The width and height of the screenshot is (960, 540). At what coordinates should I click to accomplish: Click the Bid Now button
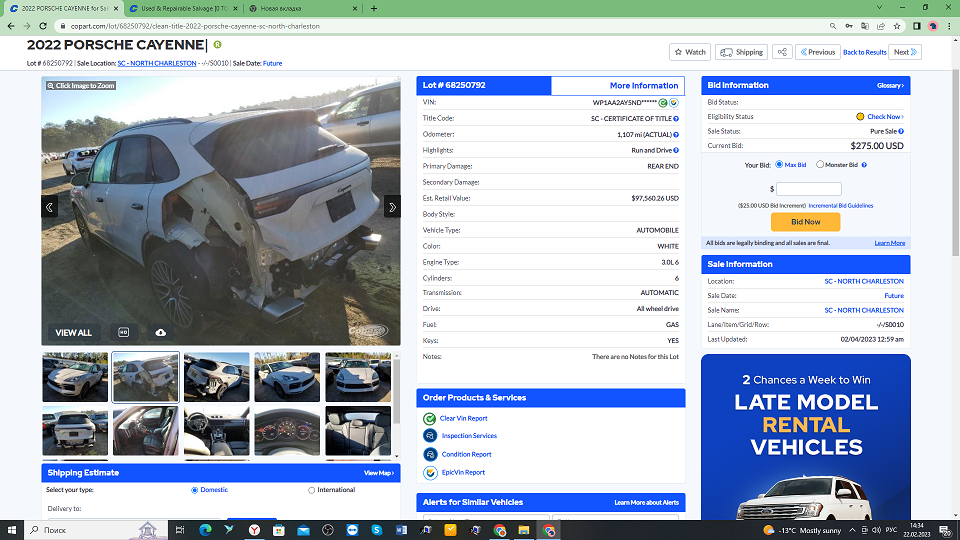pyautogui.click(x=806, y=222)
